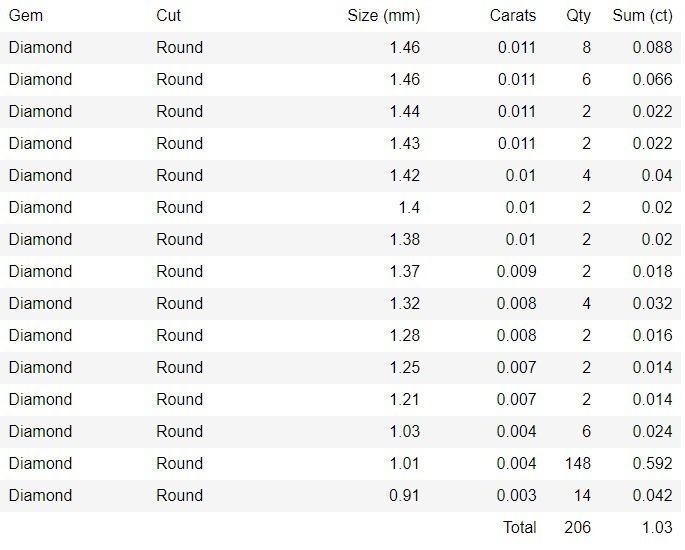Click the Size (mm) column header
The width and height of the screenshot is (685, 550).
point(383,15)
